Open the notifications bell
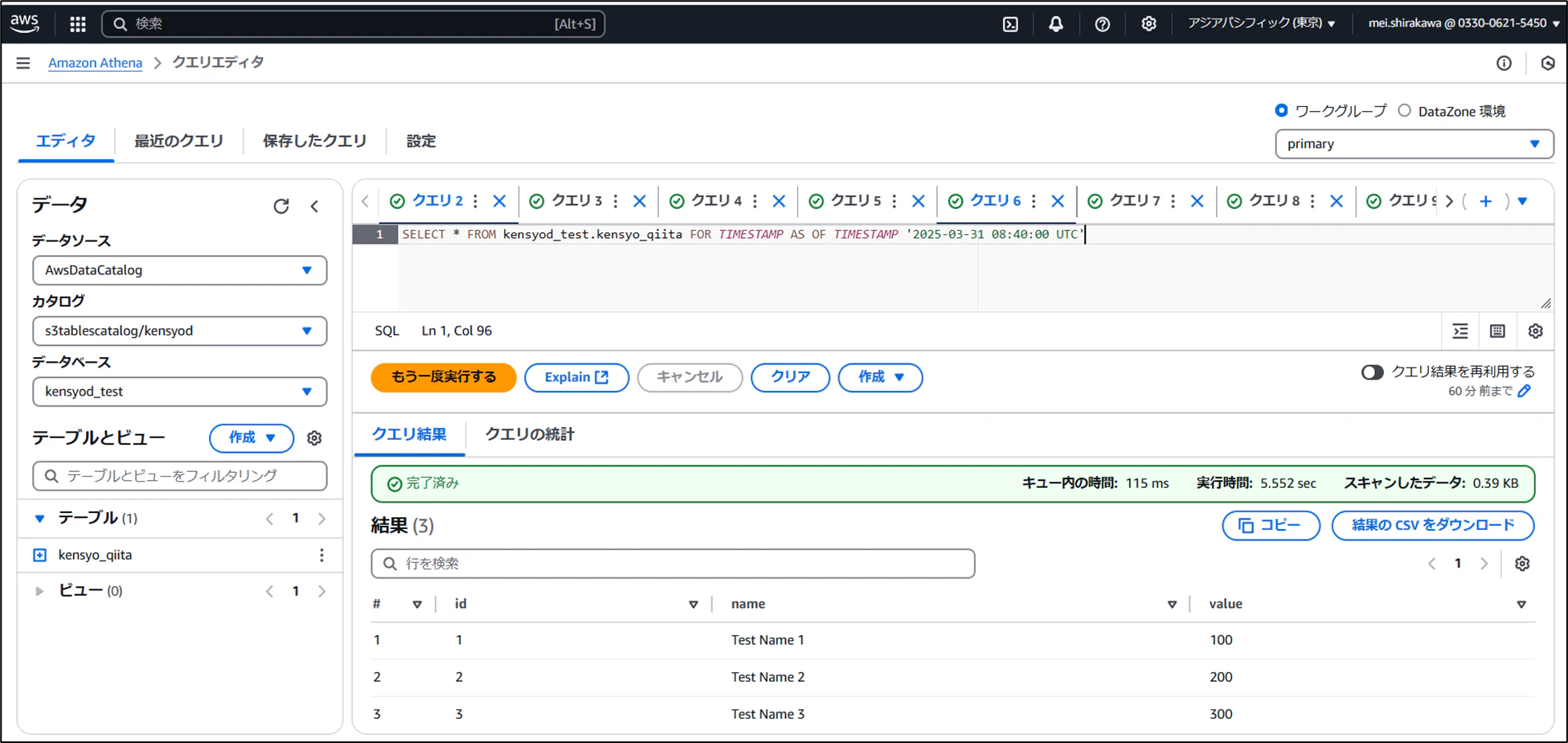This screenshot has height=743, width=1568. click(1056, 24)
